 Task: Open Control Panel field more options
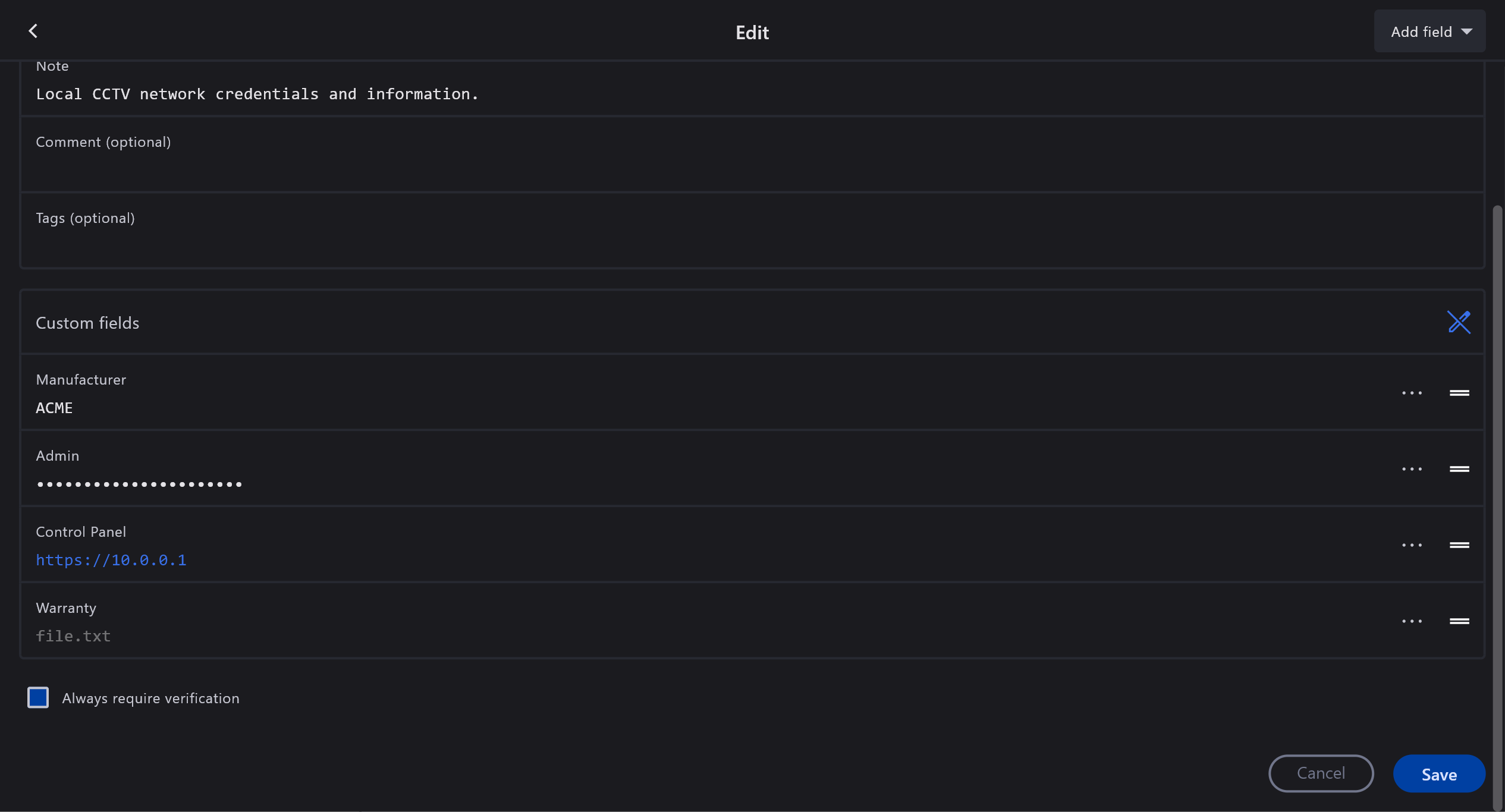tap(1412, 545)
